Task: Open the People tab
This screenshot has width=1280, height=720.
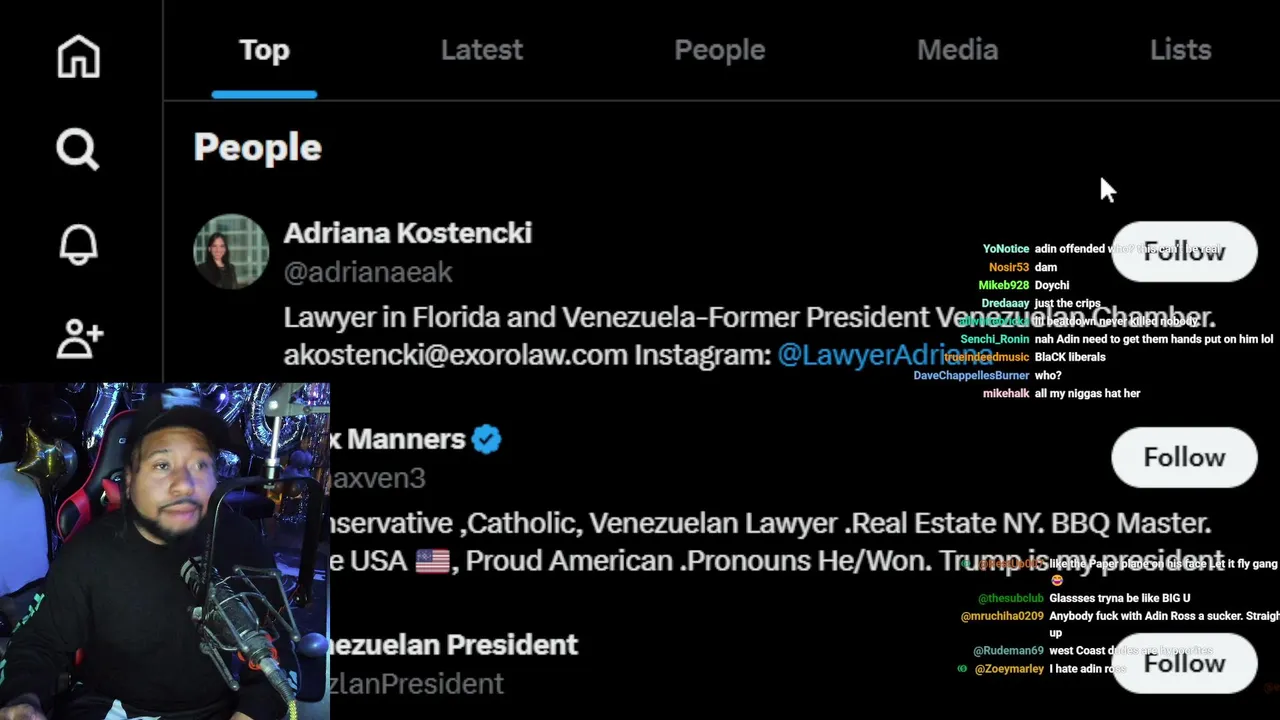Action: 719,50
